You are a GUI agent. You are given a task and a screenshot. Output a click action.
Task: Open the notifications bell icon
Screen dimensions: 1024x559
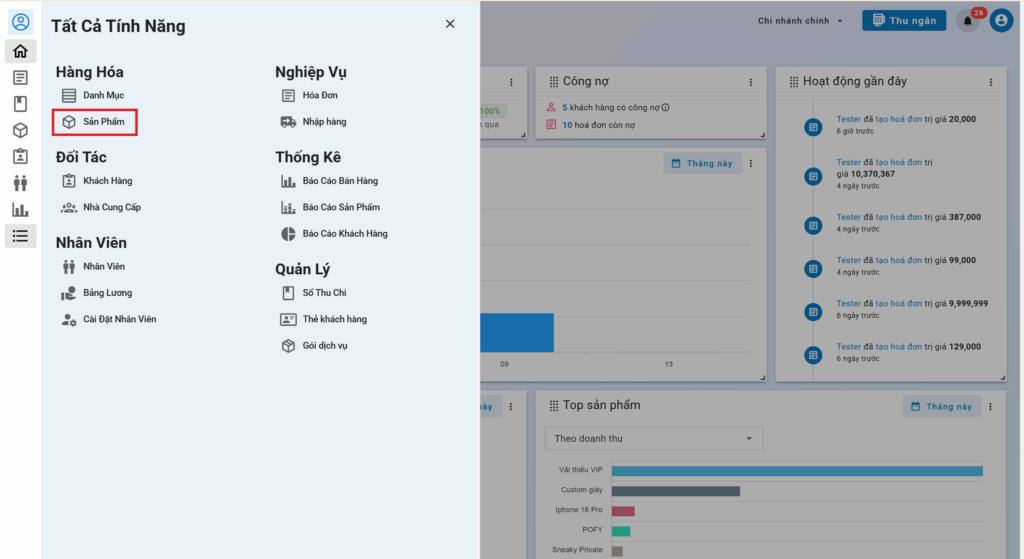point(967,21)
